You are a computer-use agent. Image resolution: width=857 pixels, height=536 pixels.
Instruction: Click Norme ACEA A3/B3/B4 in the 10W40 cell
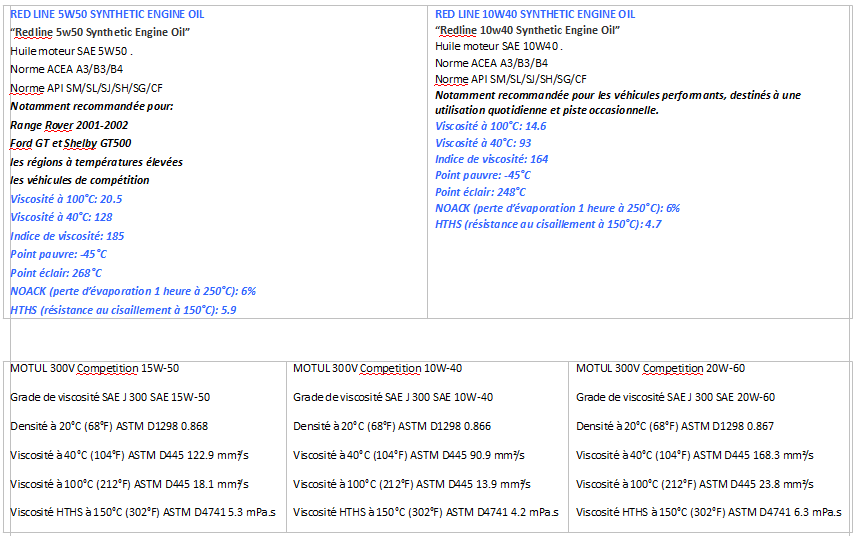pyautogui.click(x=491, y=63)
